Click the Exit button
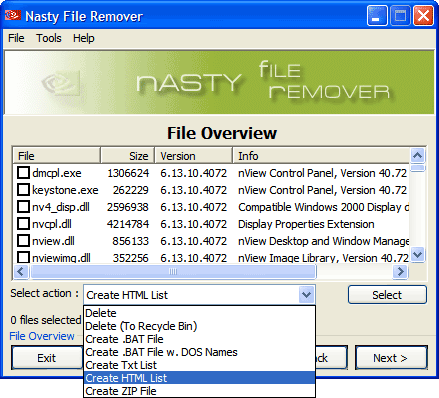439x398 pixels. [x=47, y=358]
